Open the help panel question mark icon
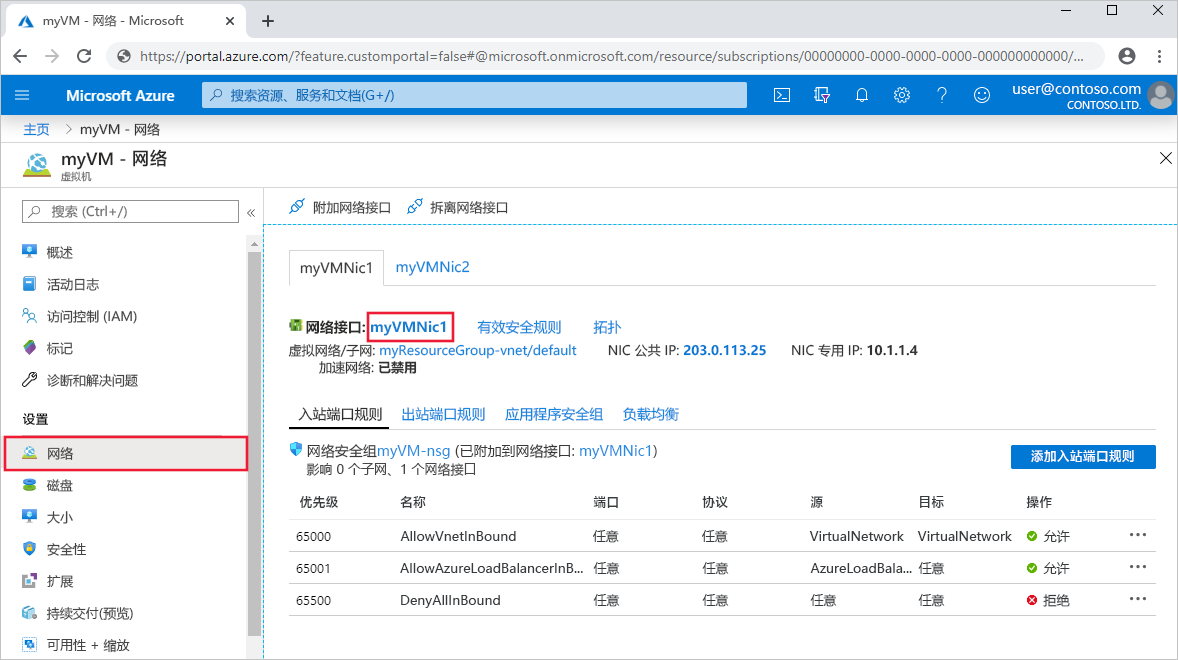 point(941,94)
